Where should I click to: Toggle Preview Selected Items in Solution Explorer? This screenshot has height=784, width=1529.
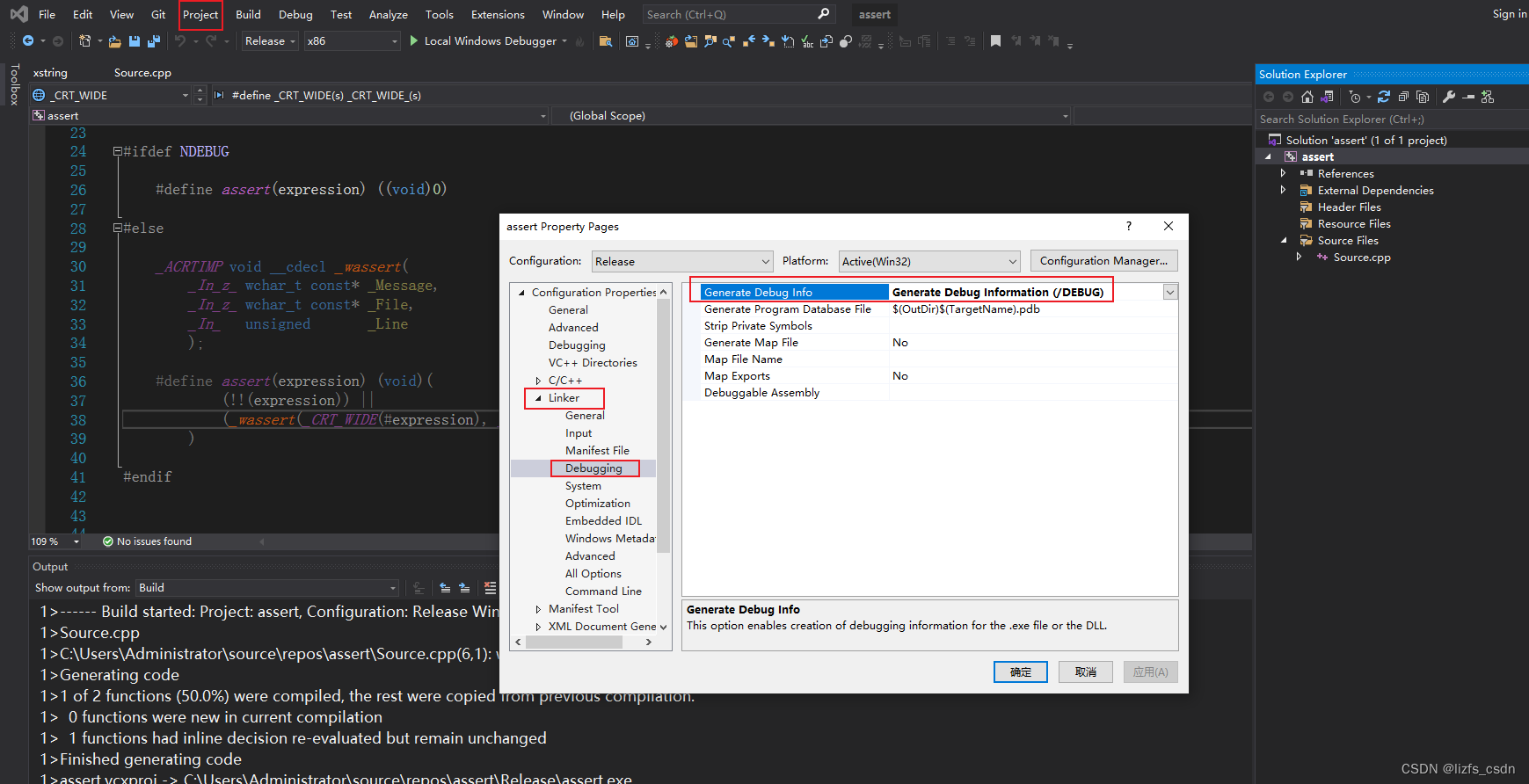tap(1468, 97)
